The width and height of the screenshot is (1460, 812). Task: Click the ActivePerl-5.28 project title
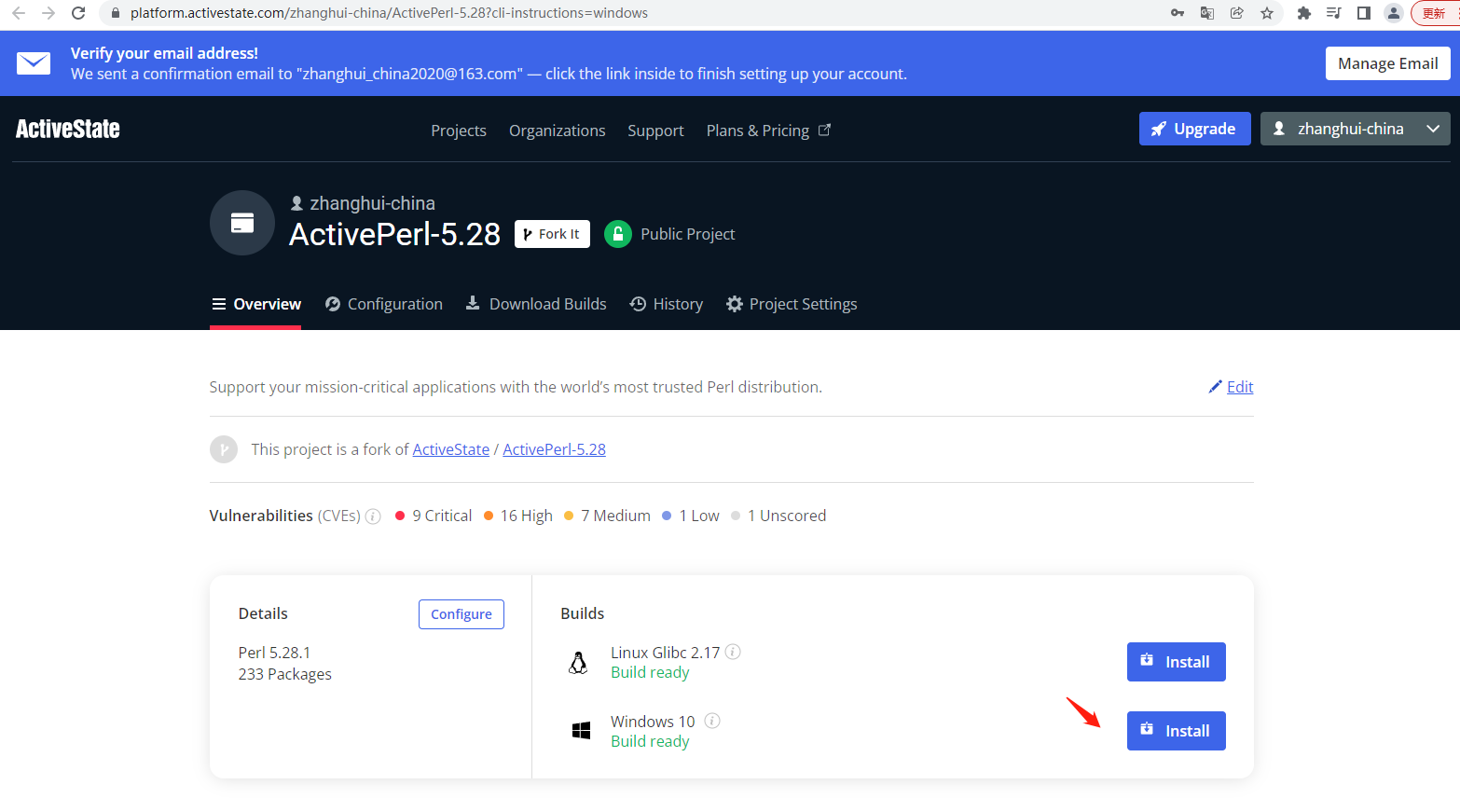395,234
